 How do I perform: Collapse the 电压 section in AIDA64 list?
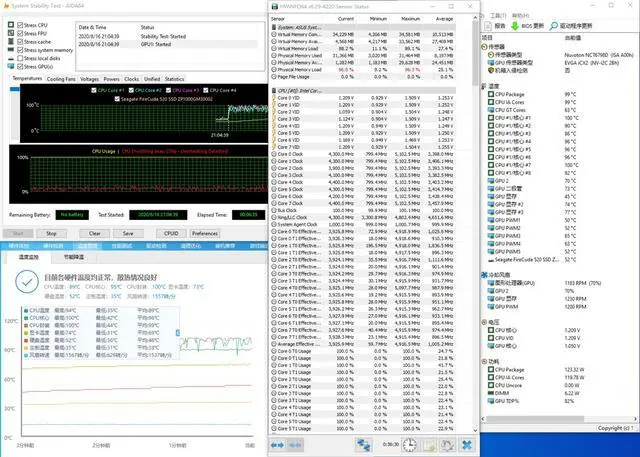[x=484, y=322]
